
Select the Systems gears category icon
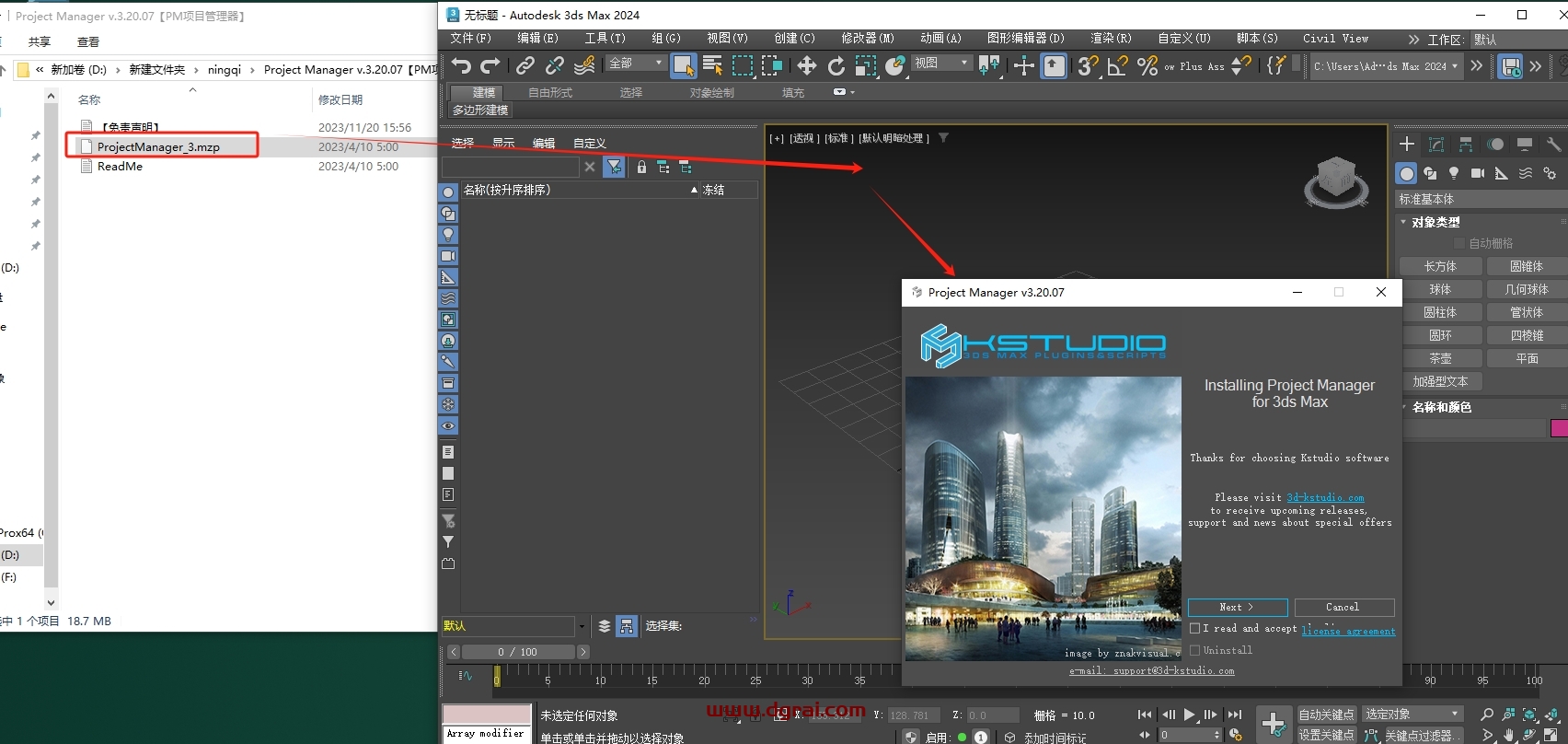tap(1550, 173)
